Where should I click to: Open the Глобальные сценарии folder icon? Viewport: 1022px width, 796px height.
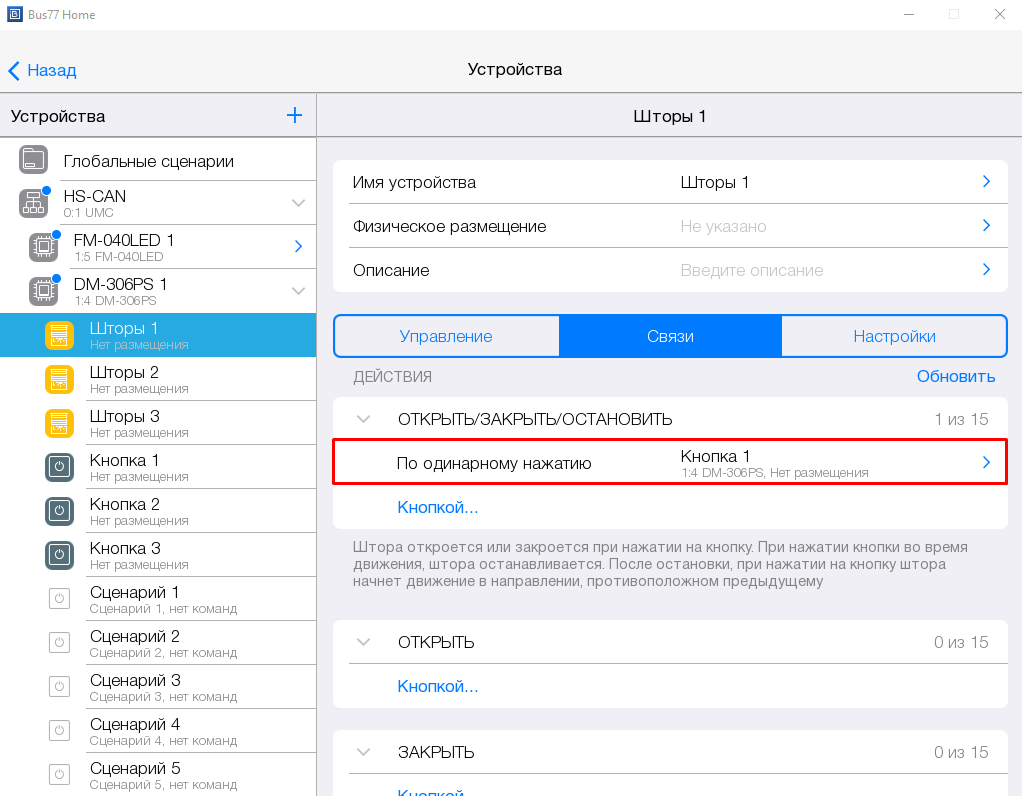(33, 160)
